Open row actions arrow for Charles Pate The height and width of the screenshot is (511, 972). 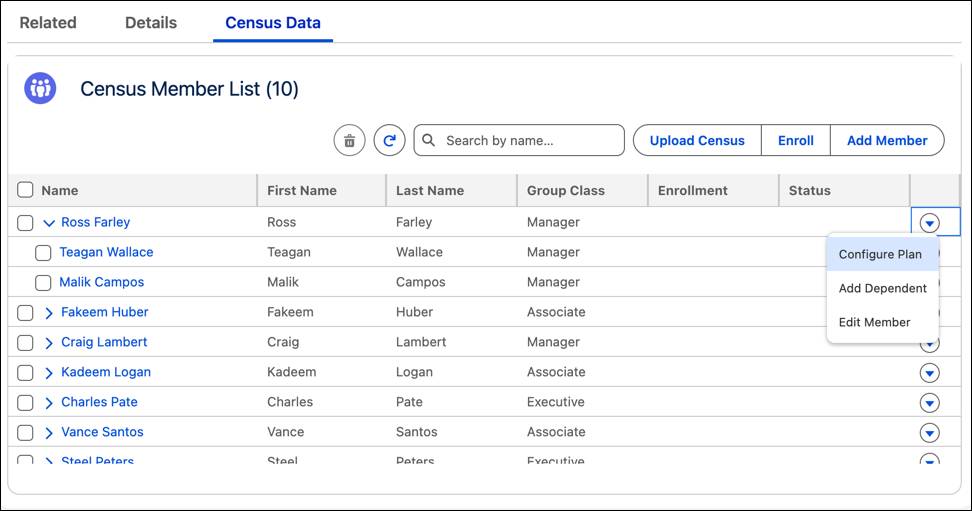click(x=929, y=403)
